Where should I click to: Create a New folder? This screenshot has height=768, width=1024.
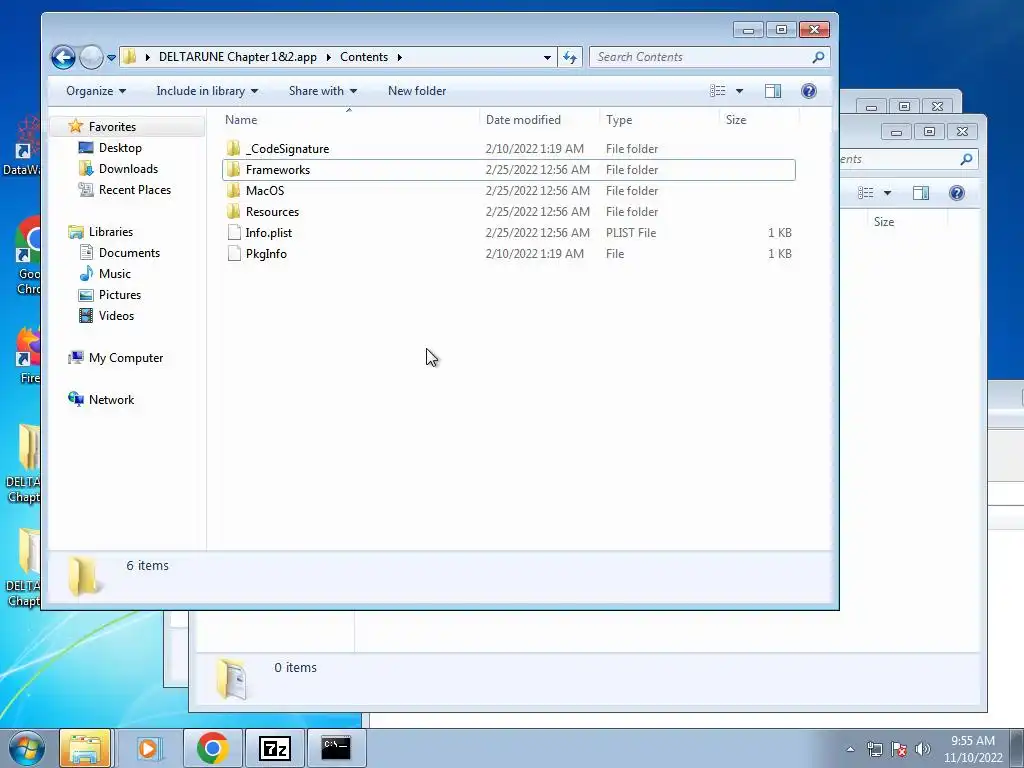[x=417, y=91]
